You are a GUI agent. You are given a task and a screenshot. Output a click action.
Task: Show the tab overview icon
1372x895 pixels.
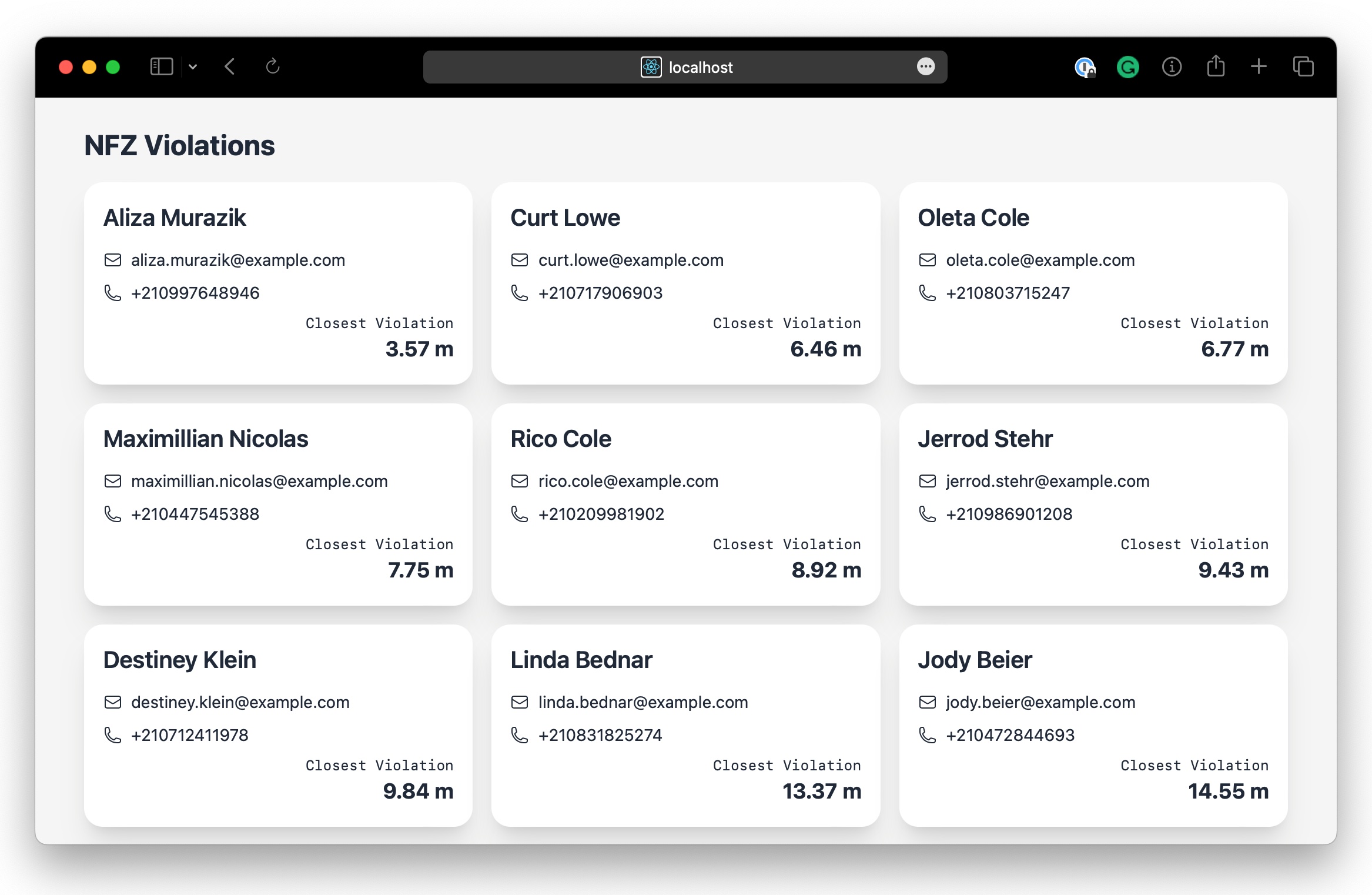point(1303,66)
